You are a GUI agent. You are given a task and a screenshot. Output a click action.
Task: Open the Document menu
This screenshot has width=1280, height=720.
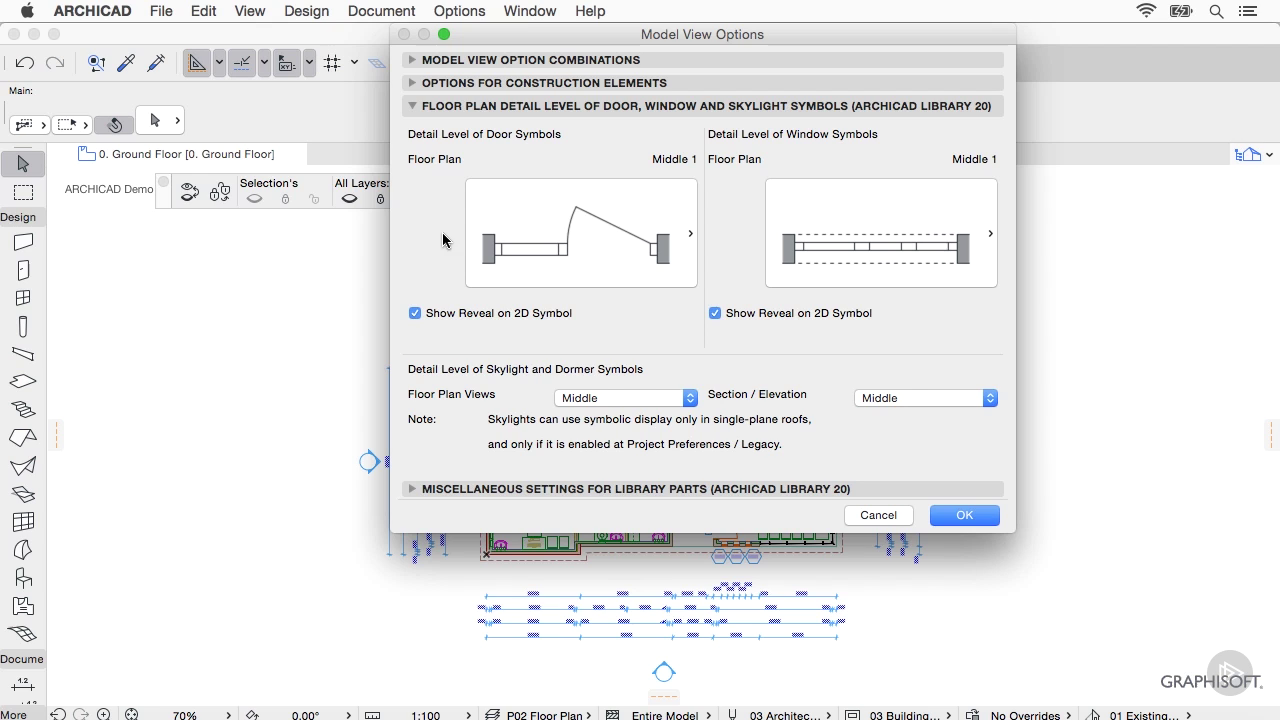pos(381,11)
